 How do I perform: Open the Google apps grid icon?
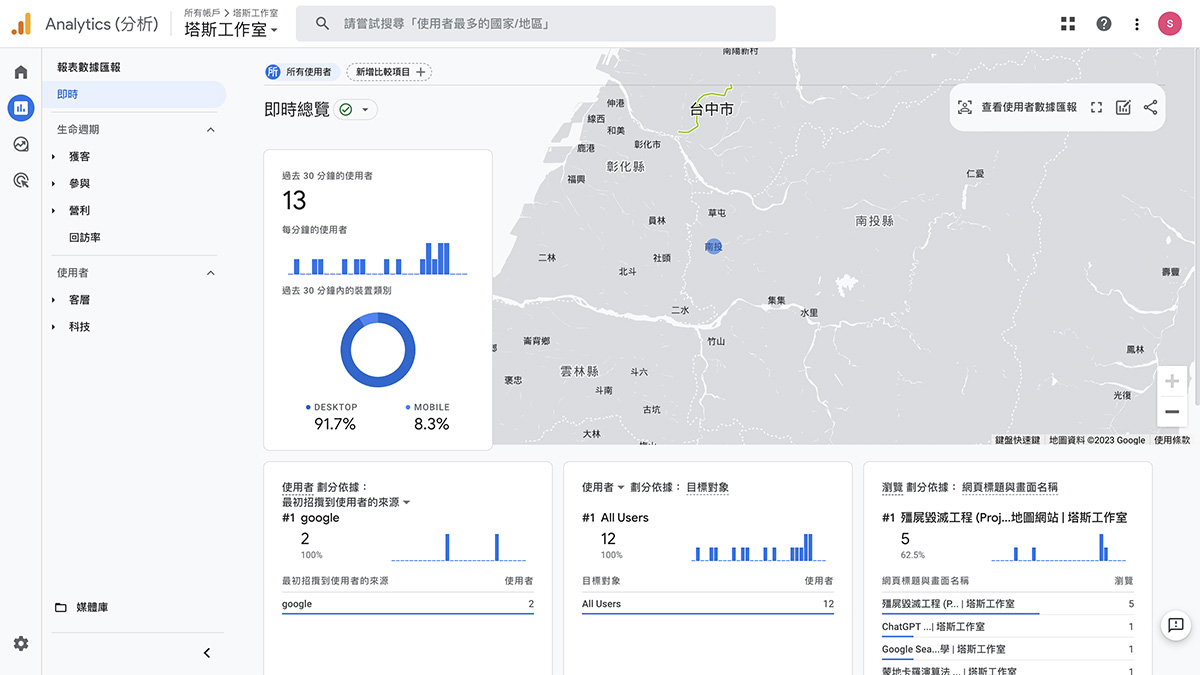[1068, 24]
